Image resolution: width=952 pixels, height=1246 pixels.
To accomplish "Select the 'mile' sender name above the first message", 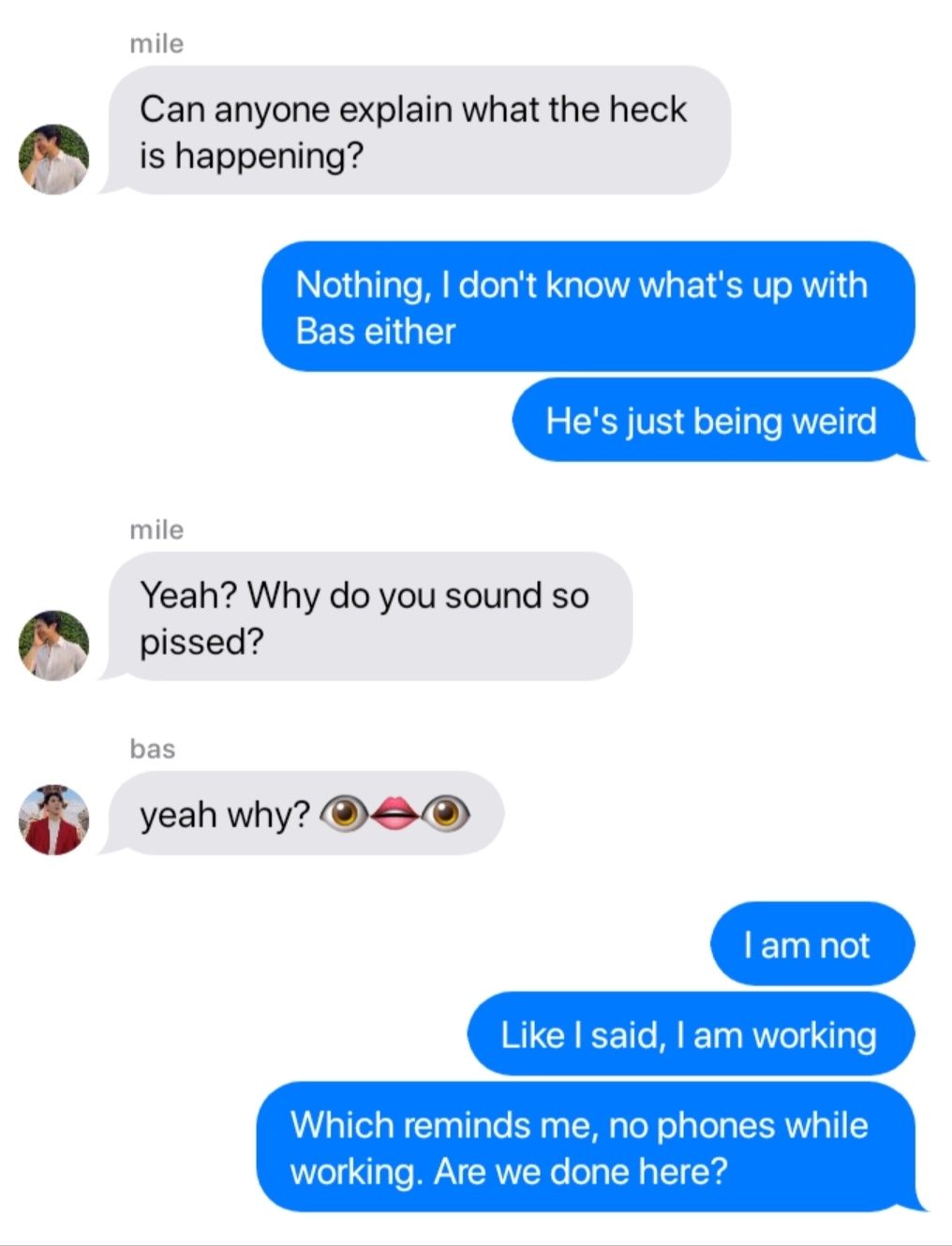I will point(156,44).
